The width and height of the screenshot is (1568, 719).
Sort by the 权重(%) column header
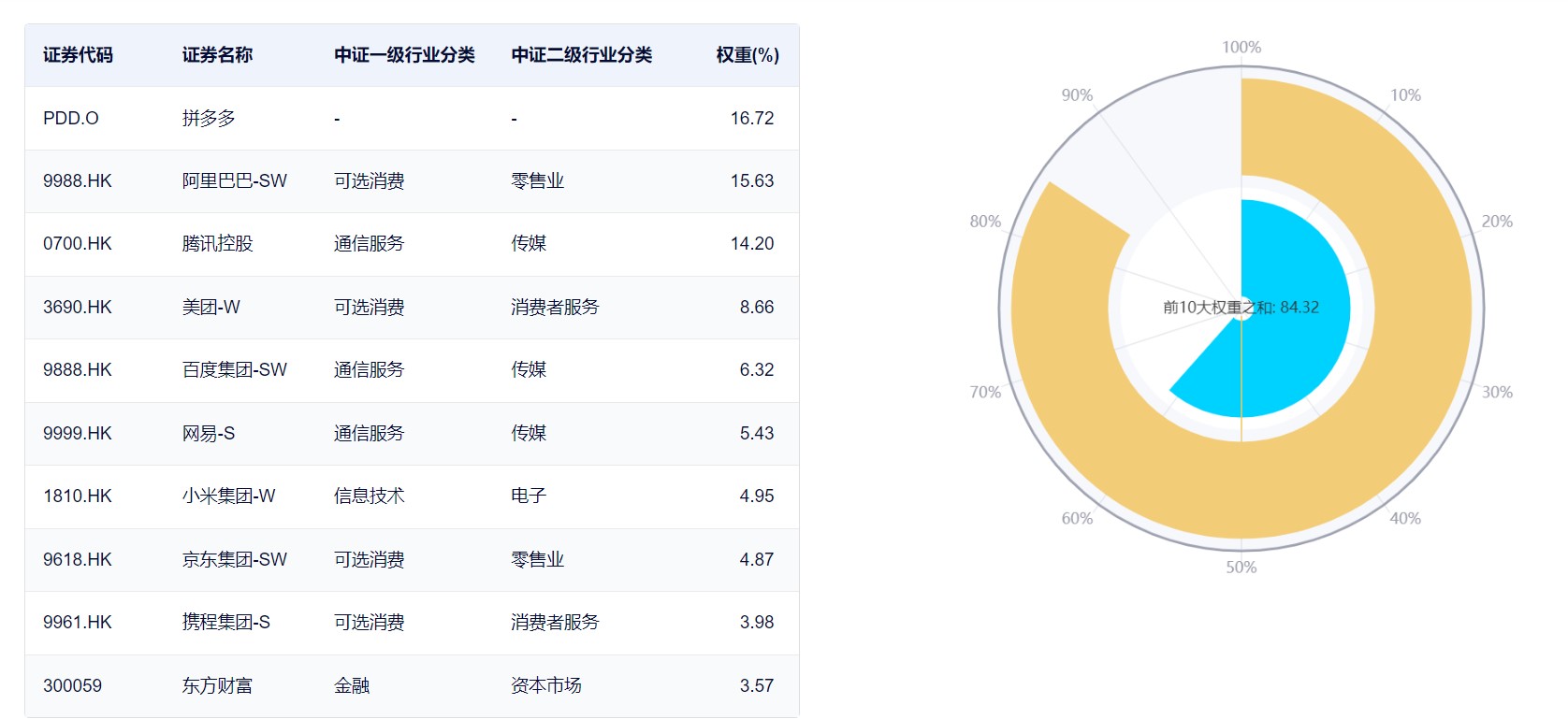tap(747, 55)
